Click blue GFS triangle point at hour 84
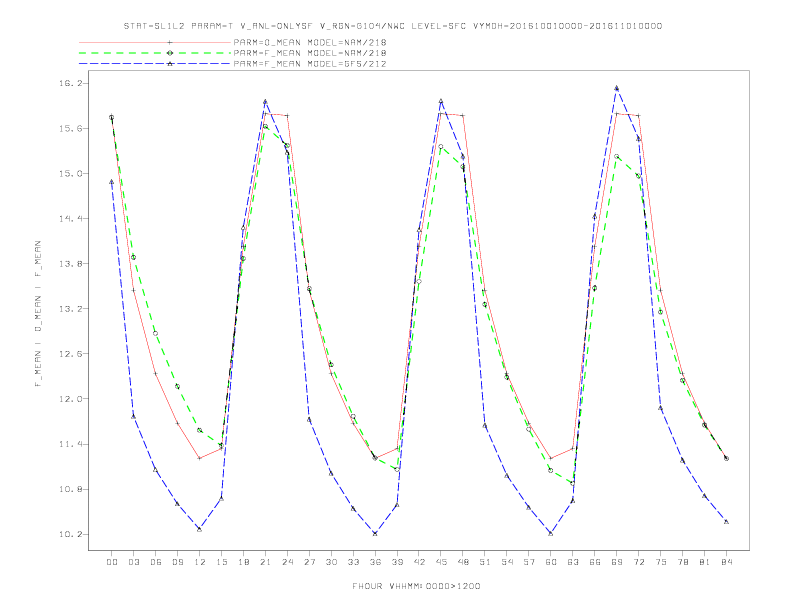The width and height of the screenshot is (792, 612). [x=726, y=522]
